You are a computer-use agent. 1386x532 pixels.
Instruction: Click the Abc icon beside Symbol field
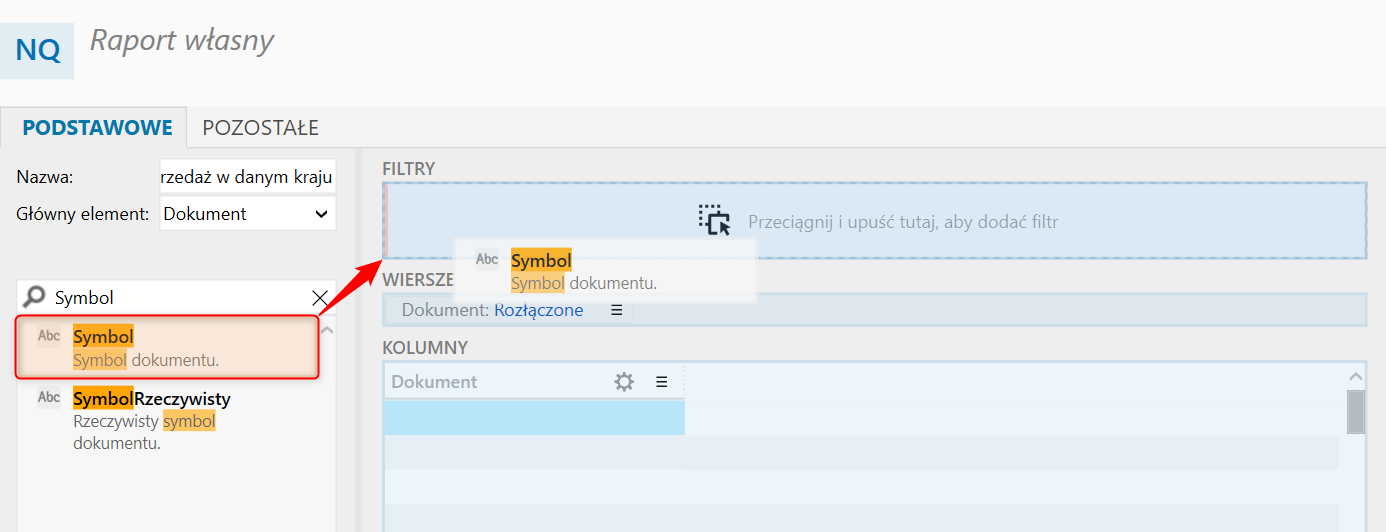(x=49, y=336)
